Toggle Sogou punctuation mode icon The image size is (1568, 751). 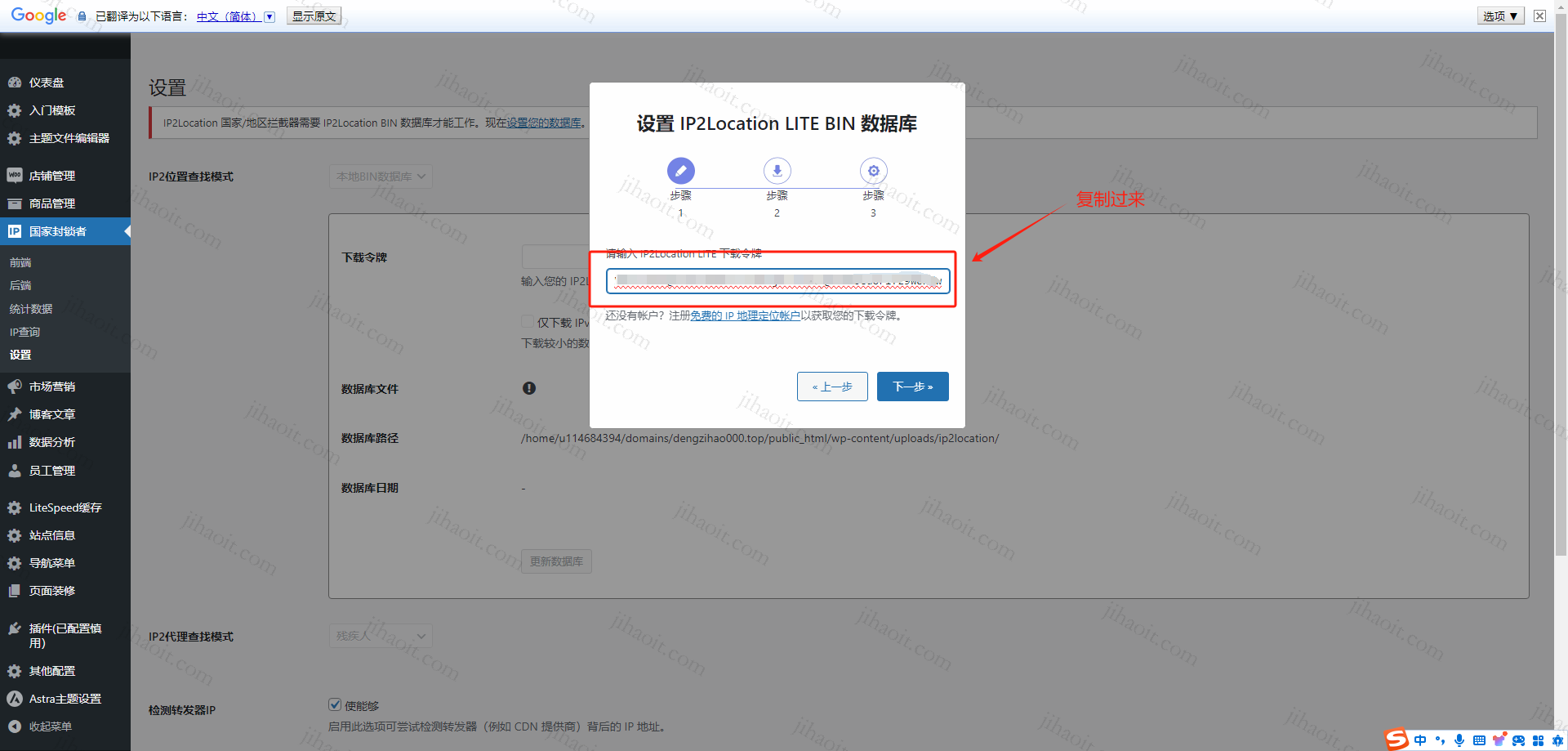pos(1440,740)
